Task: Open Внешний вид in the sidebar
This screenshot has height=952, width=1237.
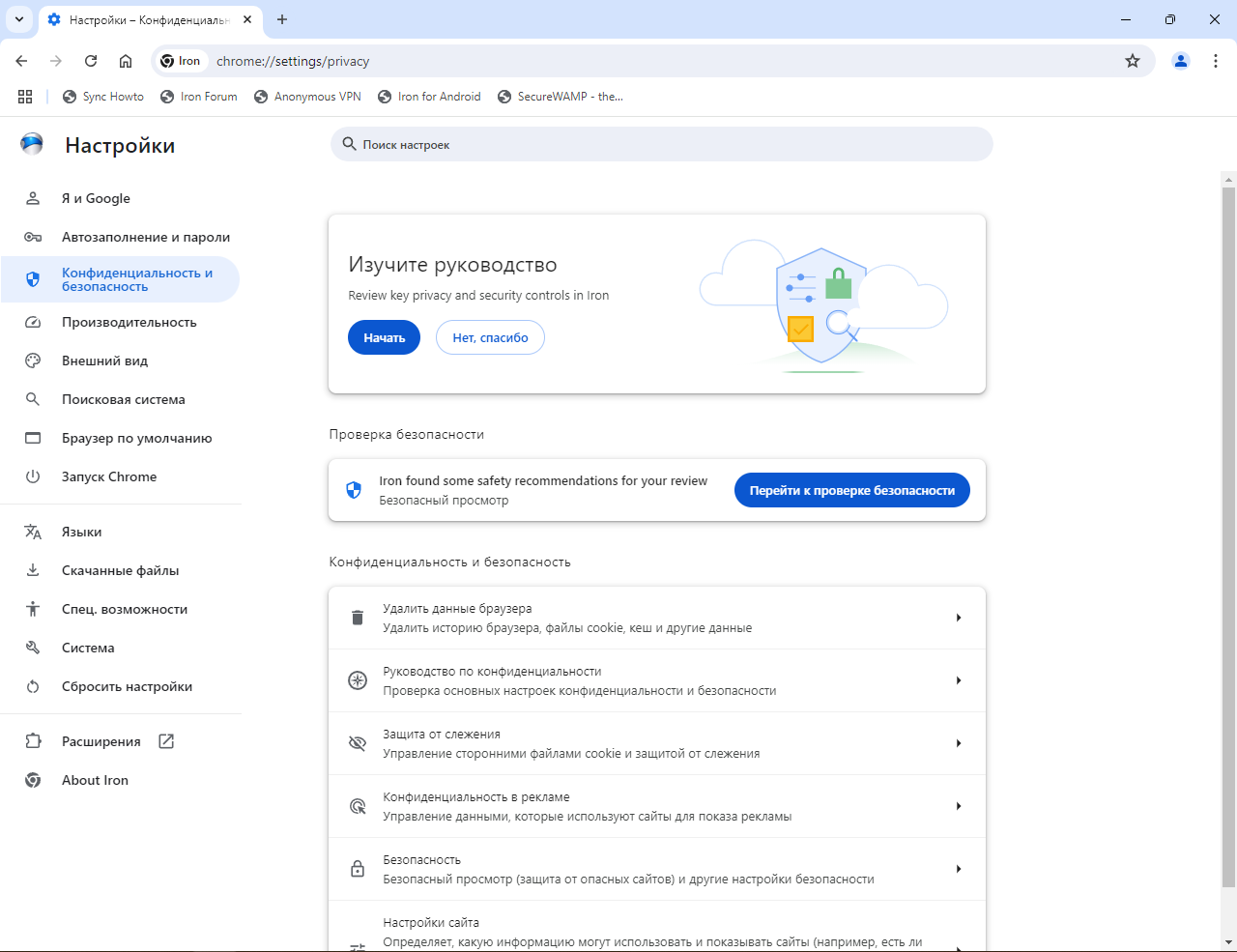Action: pos(104,361)
